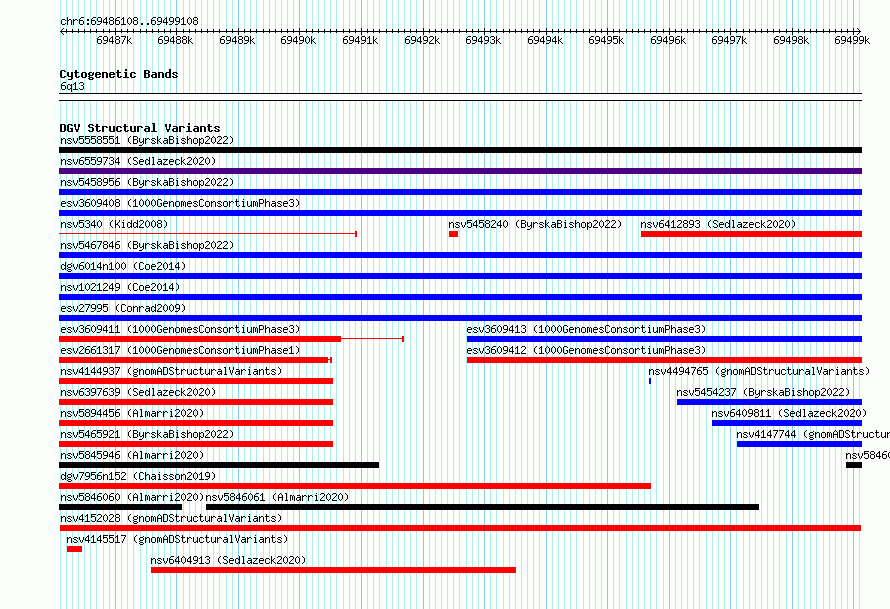Click the nsv5467846 (ByrskaBishop2022) label

(147, 245)
